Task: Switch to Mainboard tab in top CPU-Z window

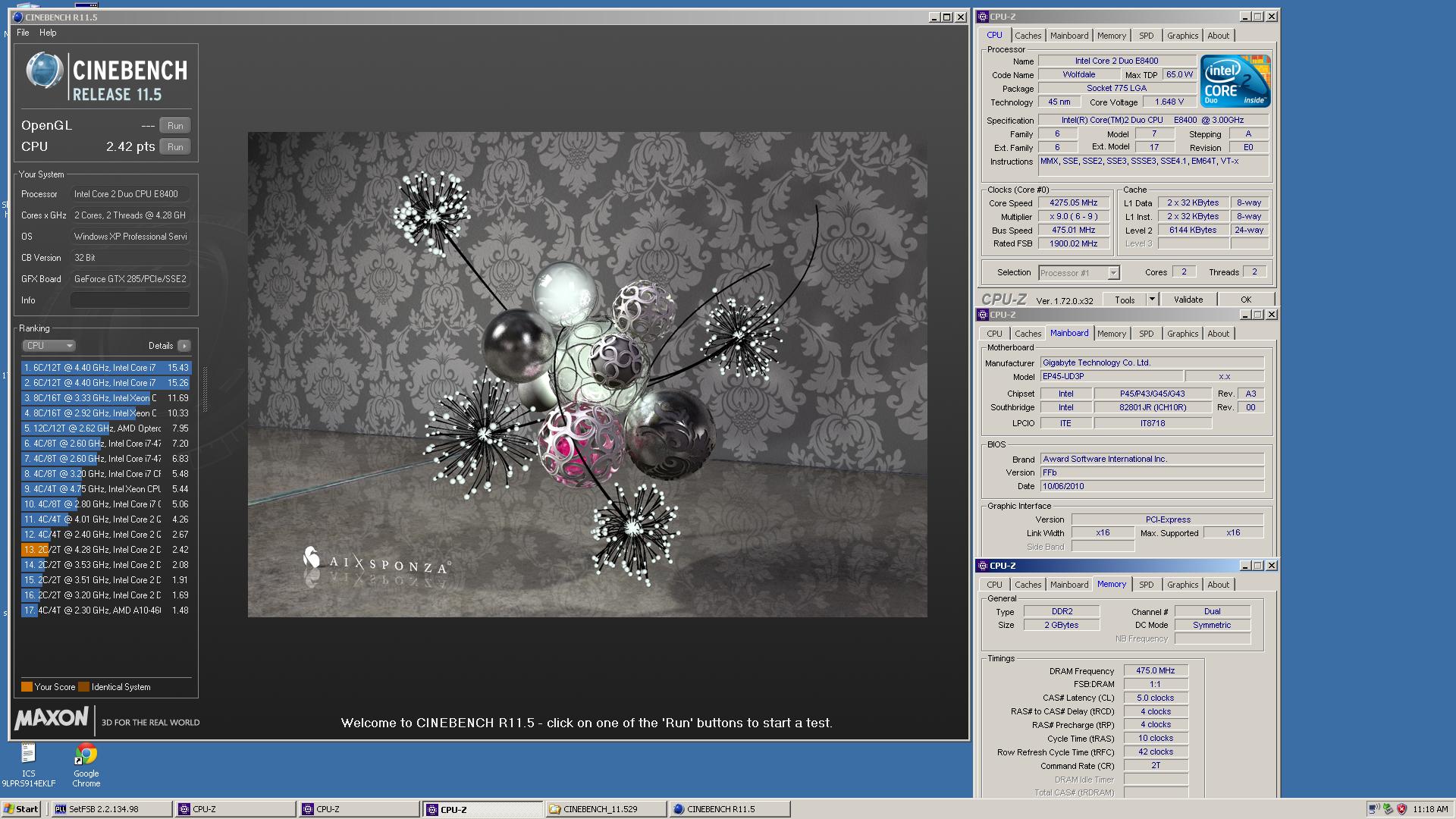Action: [1068, 36]
